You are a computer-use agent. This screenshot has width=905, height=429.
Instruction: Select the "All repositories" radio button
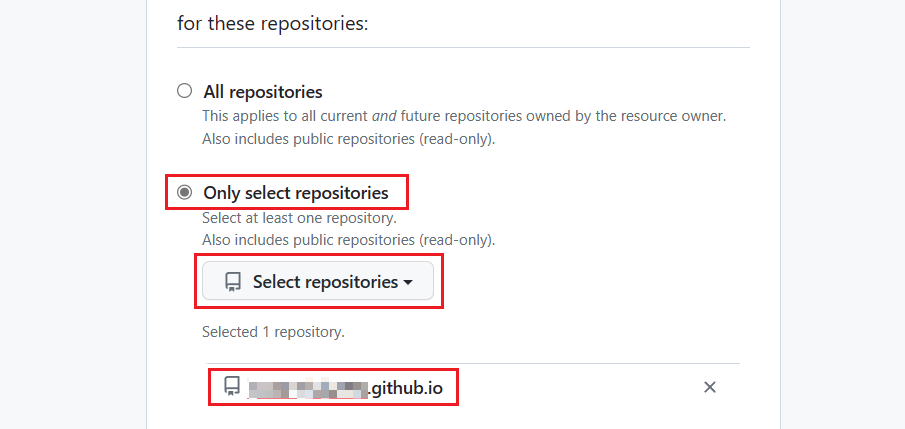184,91
